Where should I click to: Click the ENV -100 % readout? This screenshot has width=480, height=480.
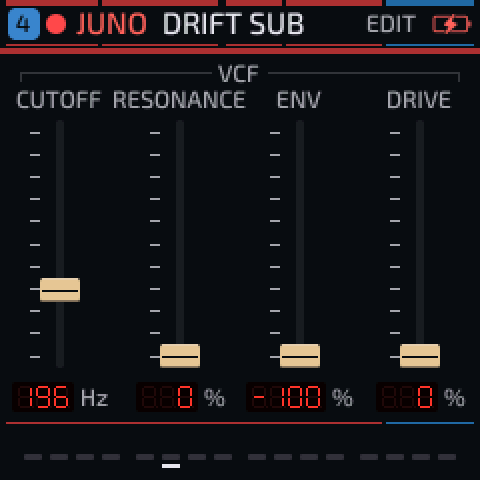click(286, 397)
